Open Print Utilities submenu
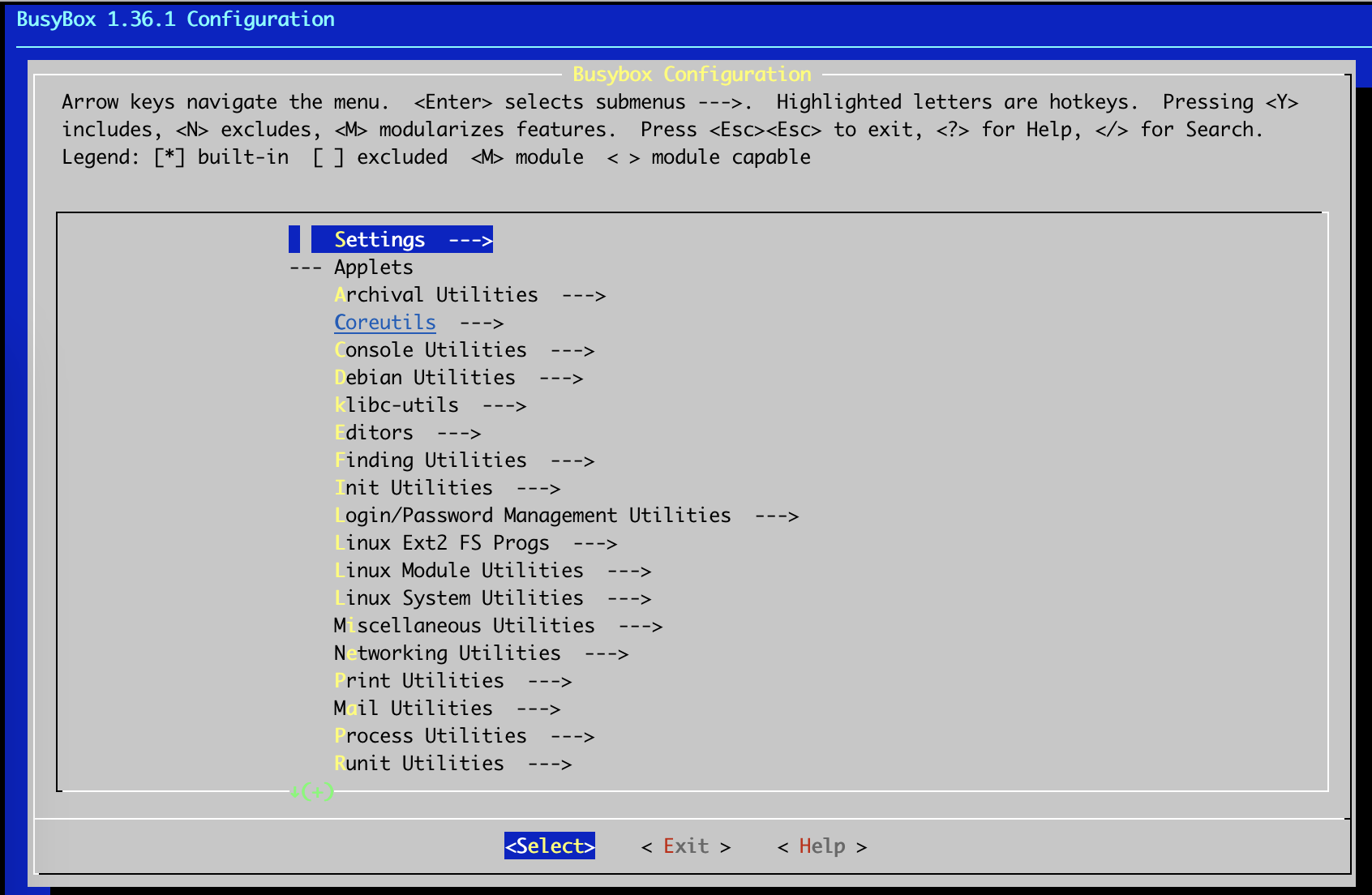The height and width of the screenshot is (895, 1372). coord(419,681)
